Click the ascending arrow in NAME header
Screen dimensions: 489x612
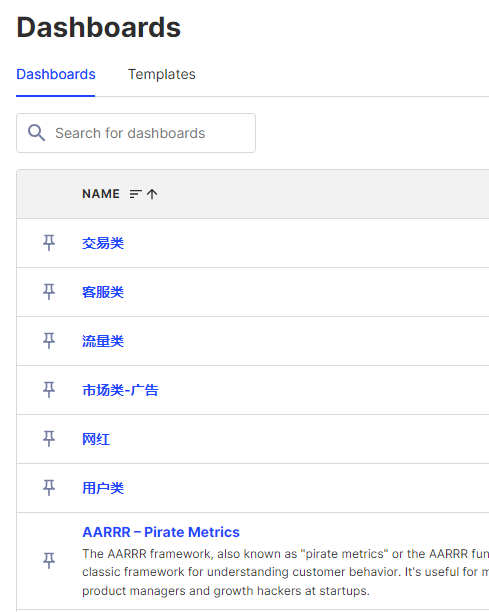point(152,194)
